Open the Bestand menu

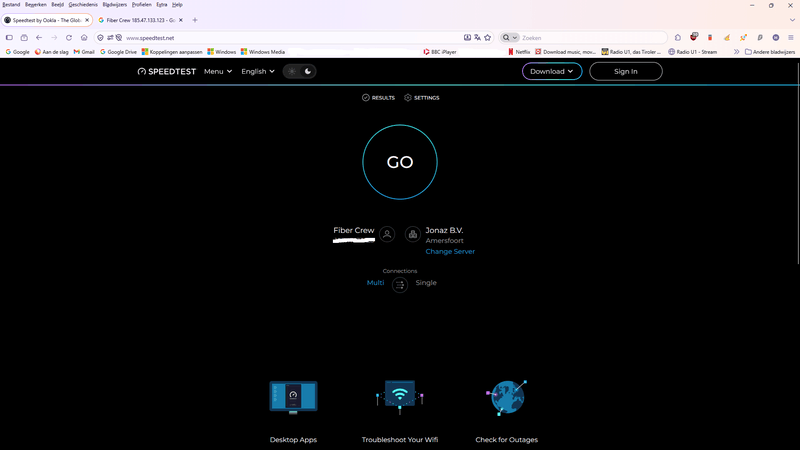coord(11,5)
